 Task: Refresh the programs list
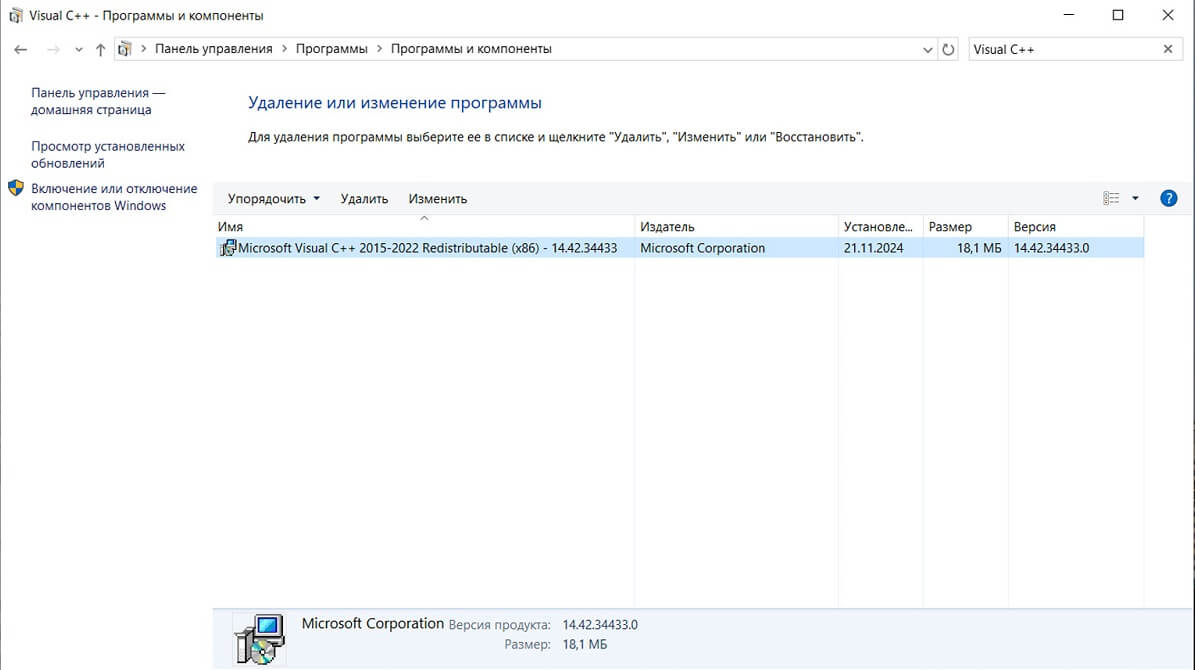(948, 50)
